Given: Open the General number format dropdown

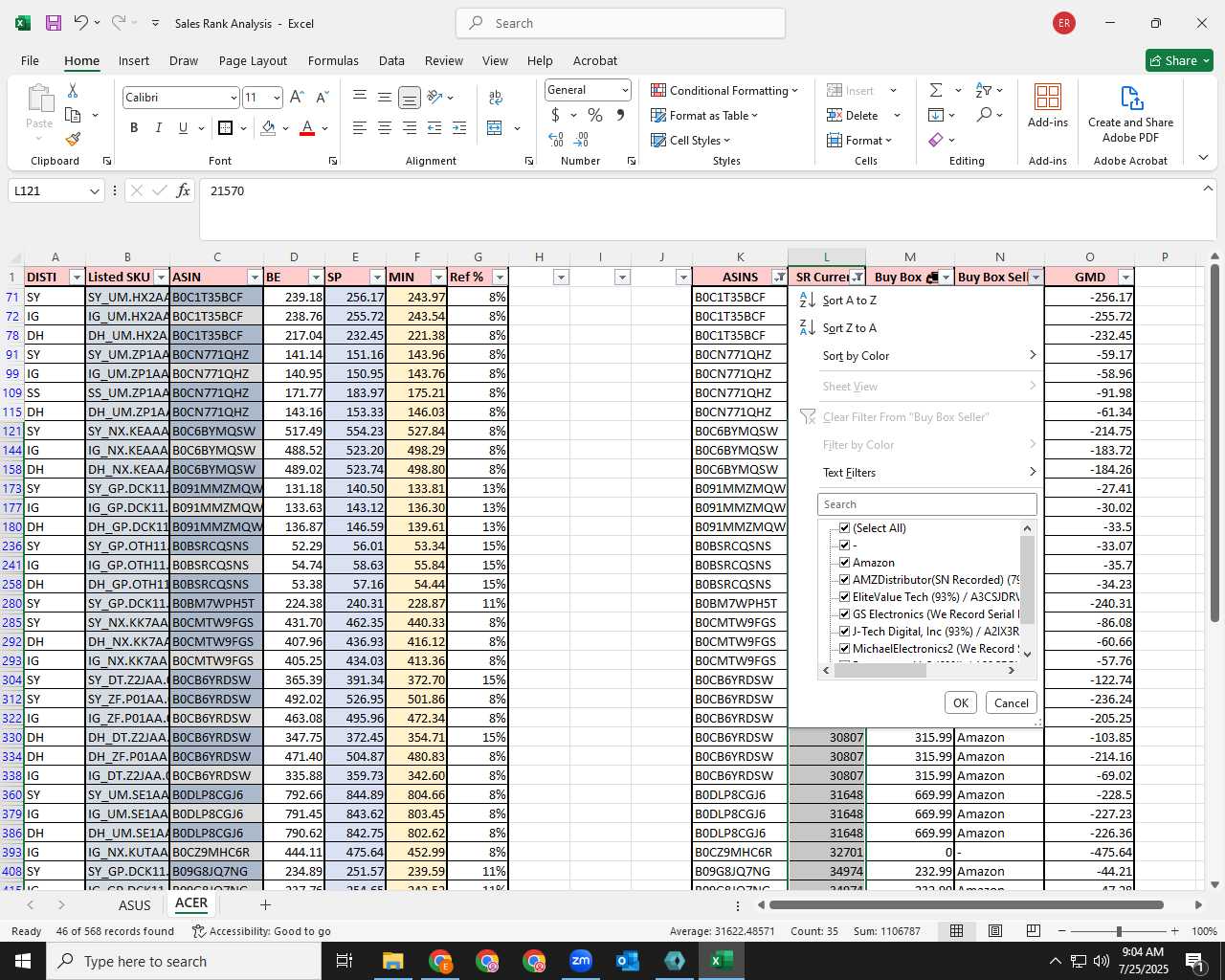Looking at the screenshot, I should (625, 90).
